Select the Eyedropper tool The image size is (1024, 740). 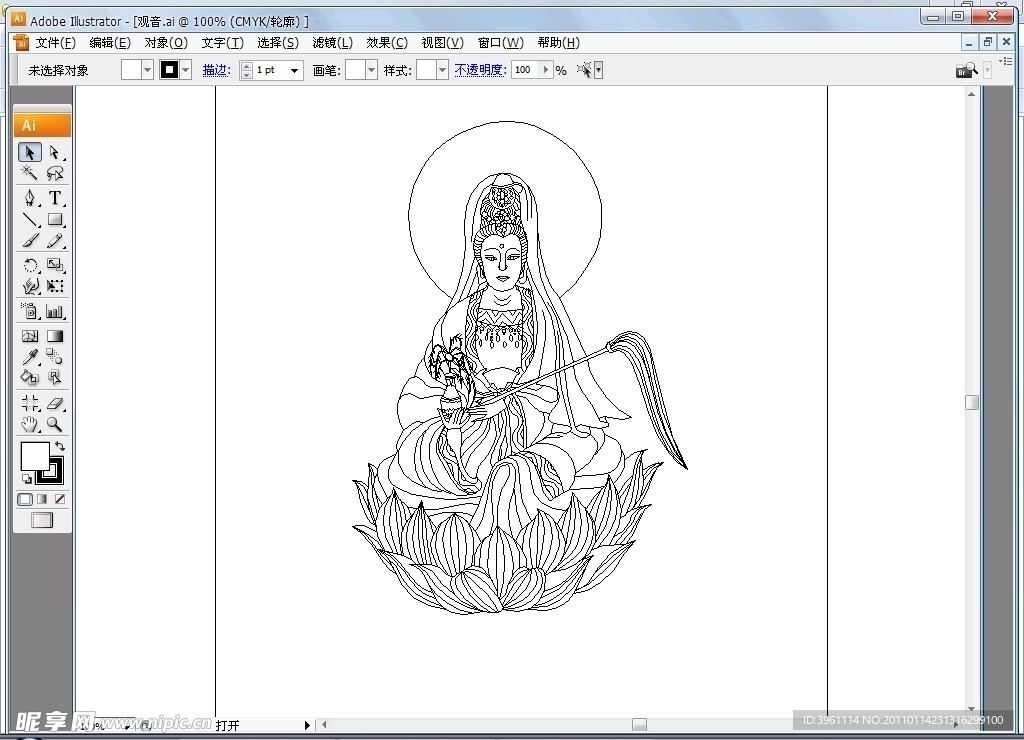coord(29,357)
